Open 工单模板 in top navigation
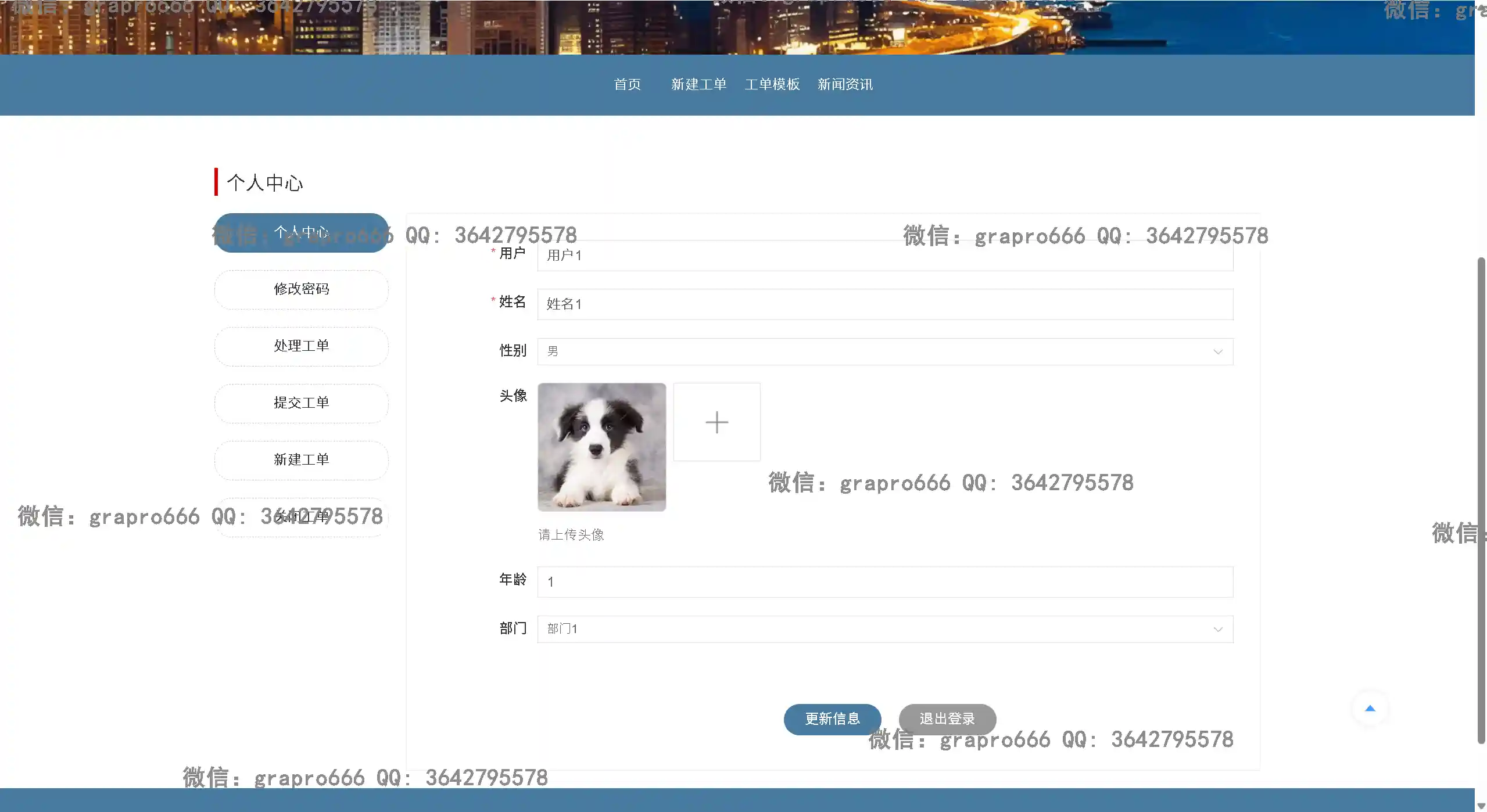Viewport: 1487px width, 812px height. pos(772,85)
